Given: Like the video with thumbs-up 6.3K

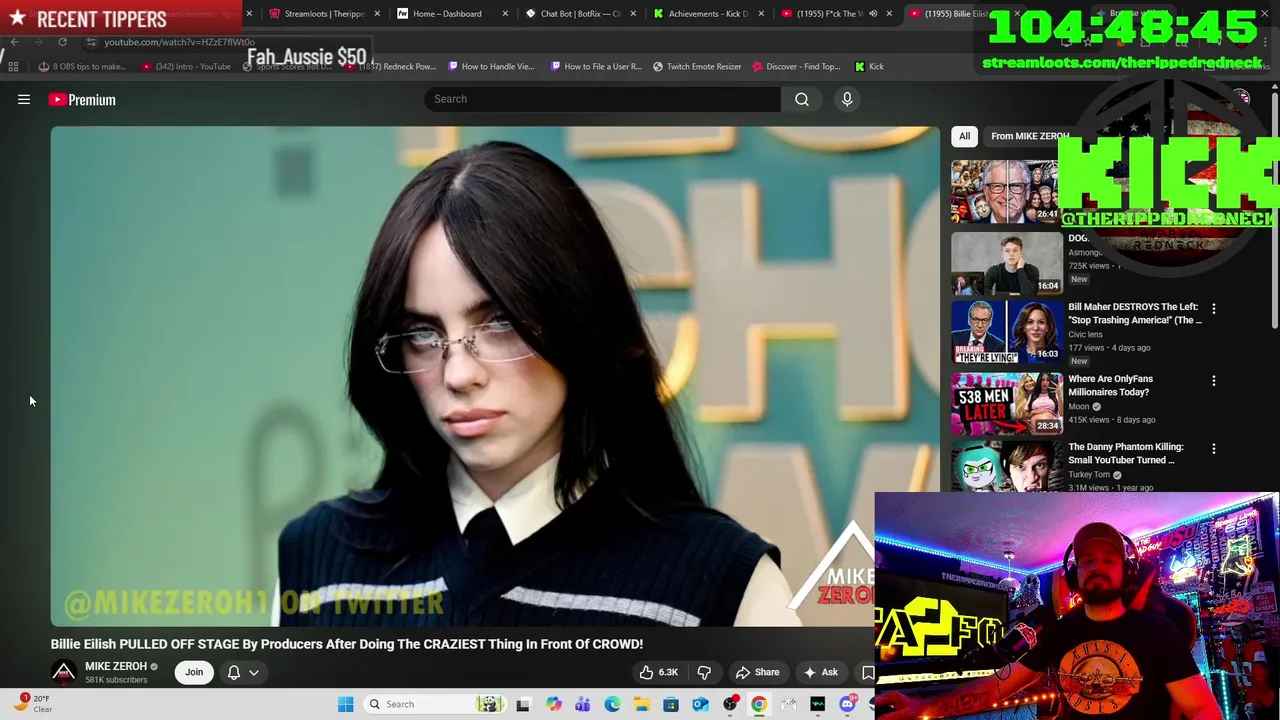Looking at the screenshot, I should pos(659,672).
